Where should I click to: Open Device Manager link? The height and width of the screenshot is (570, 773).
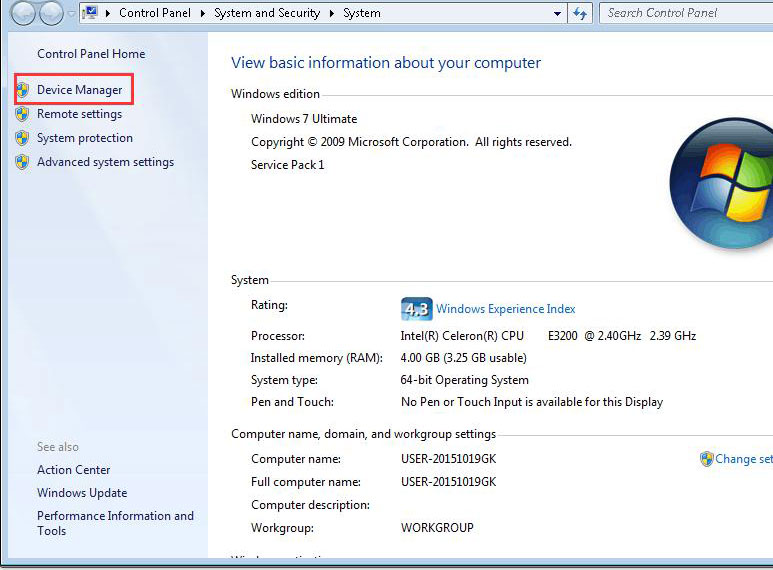coord(79,90)
